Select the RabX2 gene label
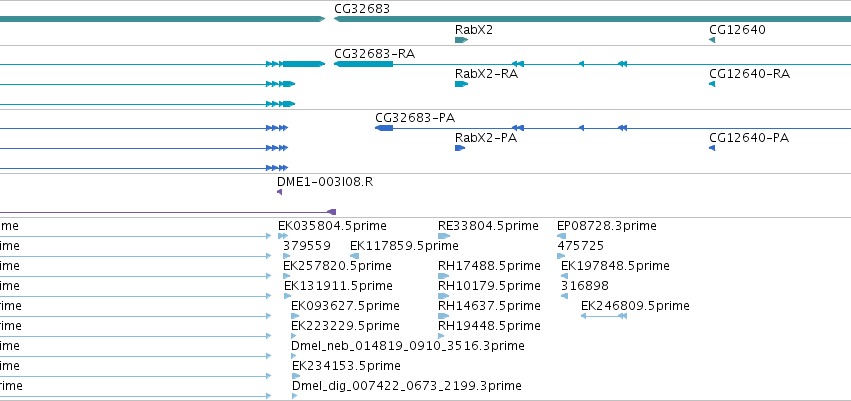This screenshot has height=401, width=851. coord(474,30)
